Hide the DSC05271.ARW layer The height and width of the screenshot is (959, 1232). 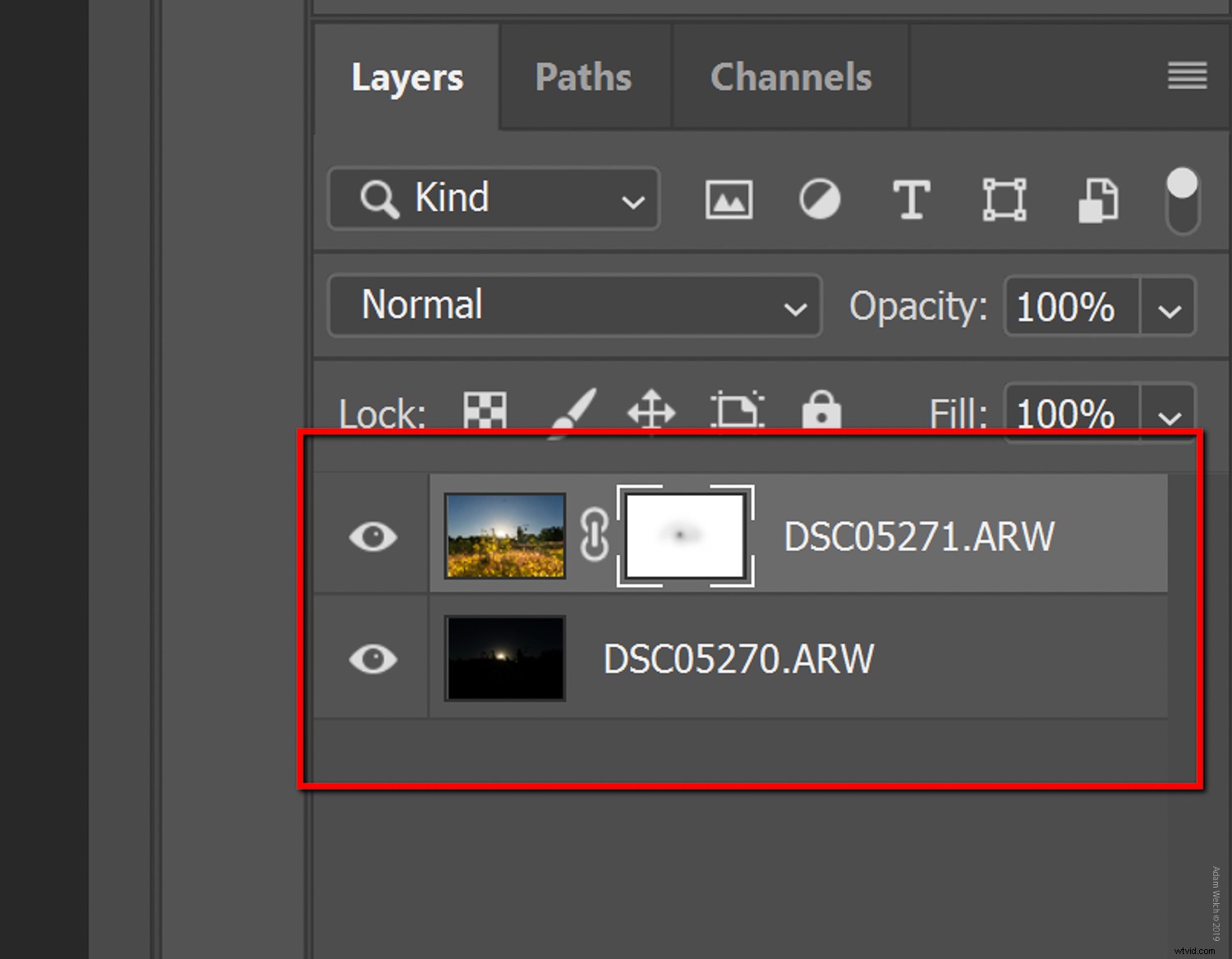(371, 535)
